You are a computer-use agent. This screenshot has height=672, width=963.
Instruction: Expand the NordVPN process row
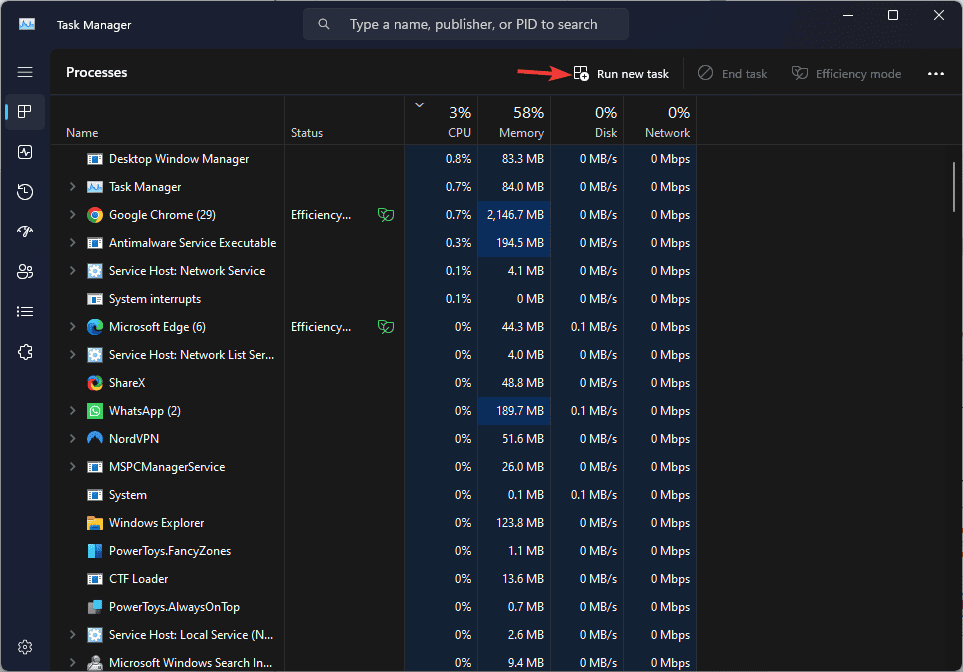pyautogui.click(x=72, y=439)
